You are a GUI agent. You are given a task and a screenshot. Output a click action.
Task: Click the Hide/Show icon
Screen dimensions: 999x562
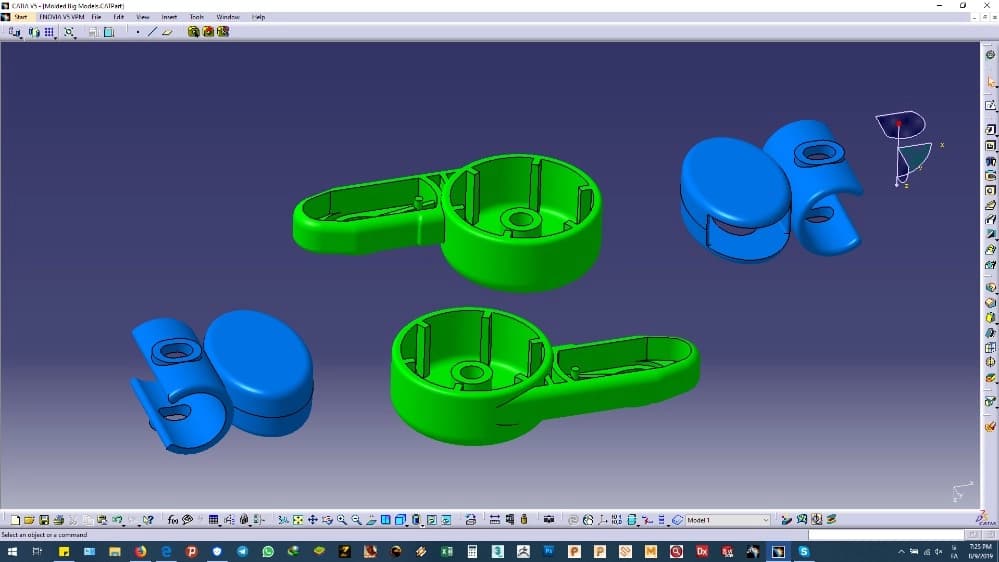pyautogui.click(x=432, y=520)
